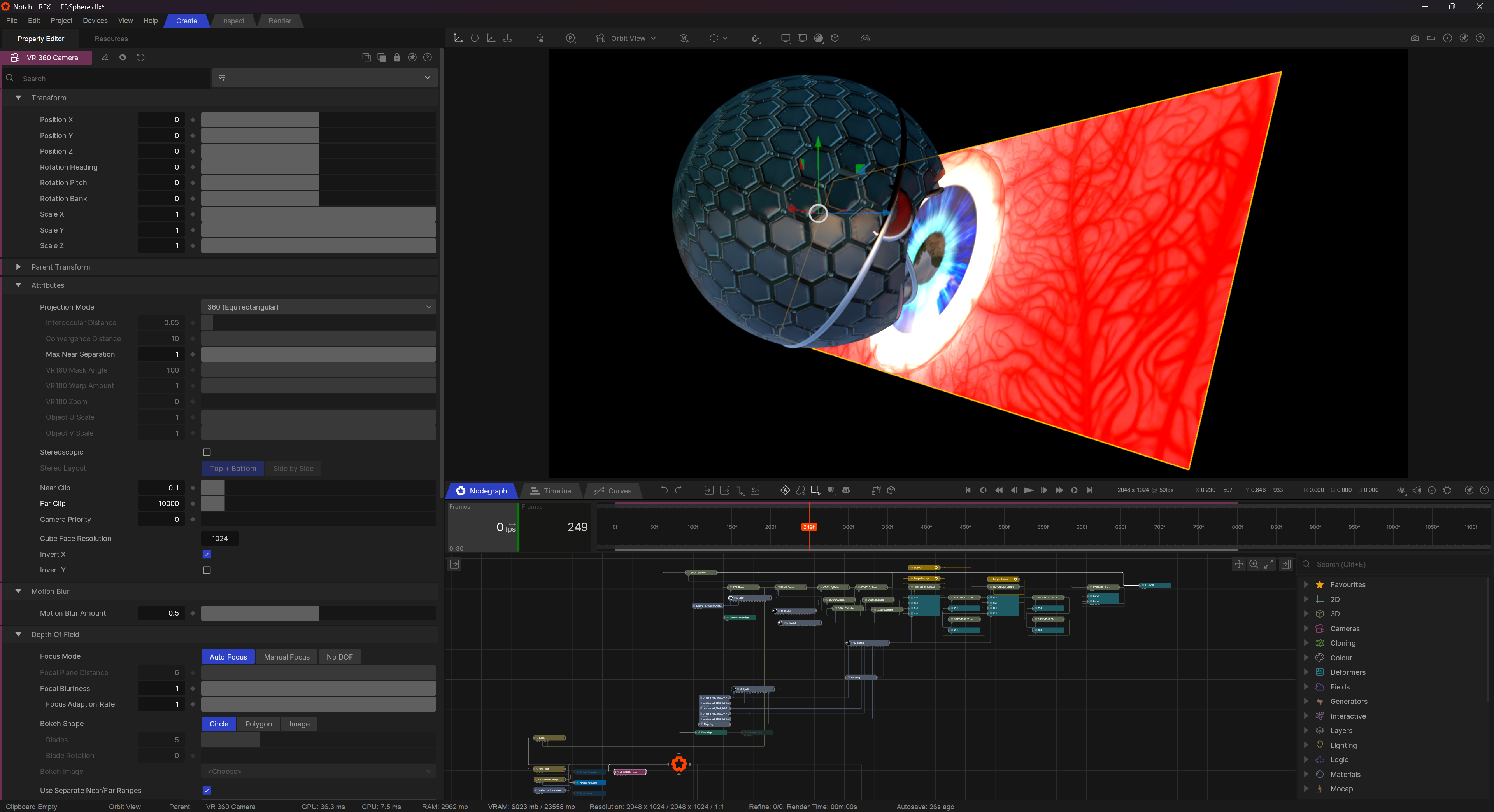
Task: Toggle Use Separate Near/Far Ranges off
Action: pos(207,791)
